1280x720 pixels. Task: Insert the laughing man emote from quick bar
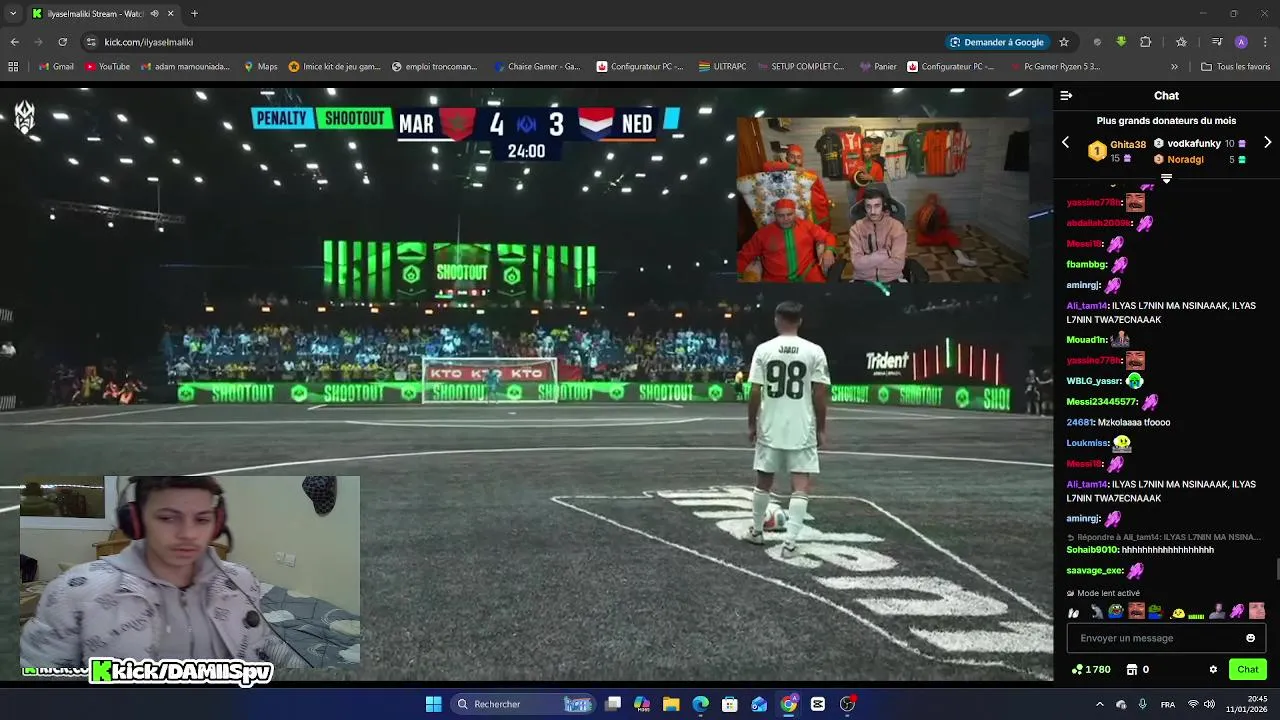point(1136,611)
